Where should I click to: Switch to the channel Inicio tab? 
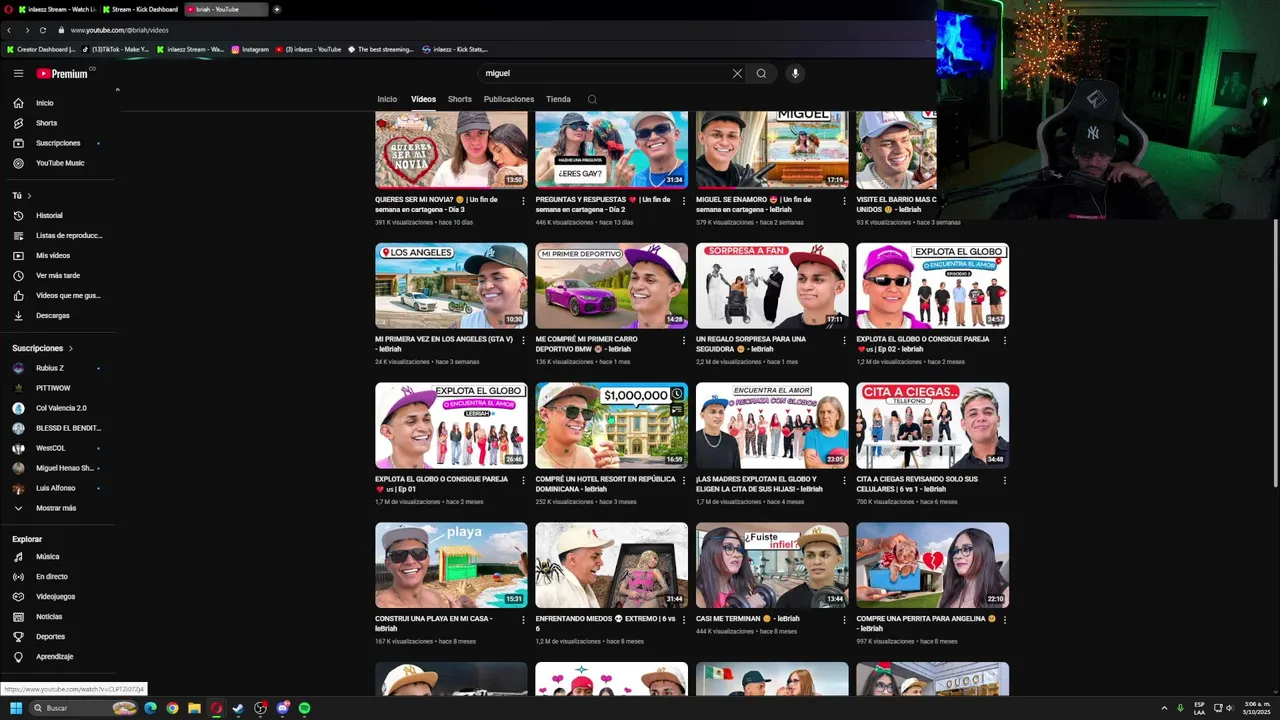coord(387,99)
